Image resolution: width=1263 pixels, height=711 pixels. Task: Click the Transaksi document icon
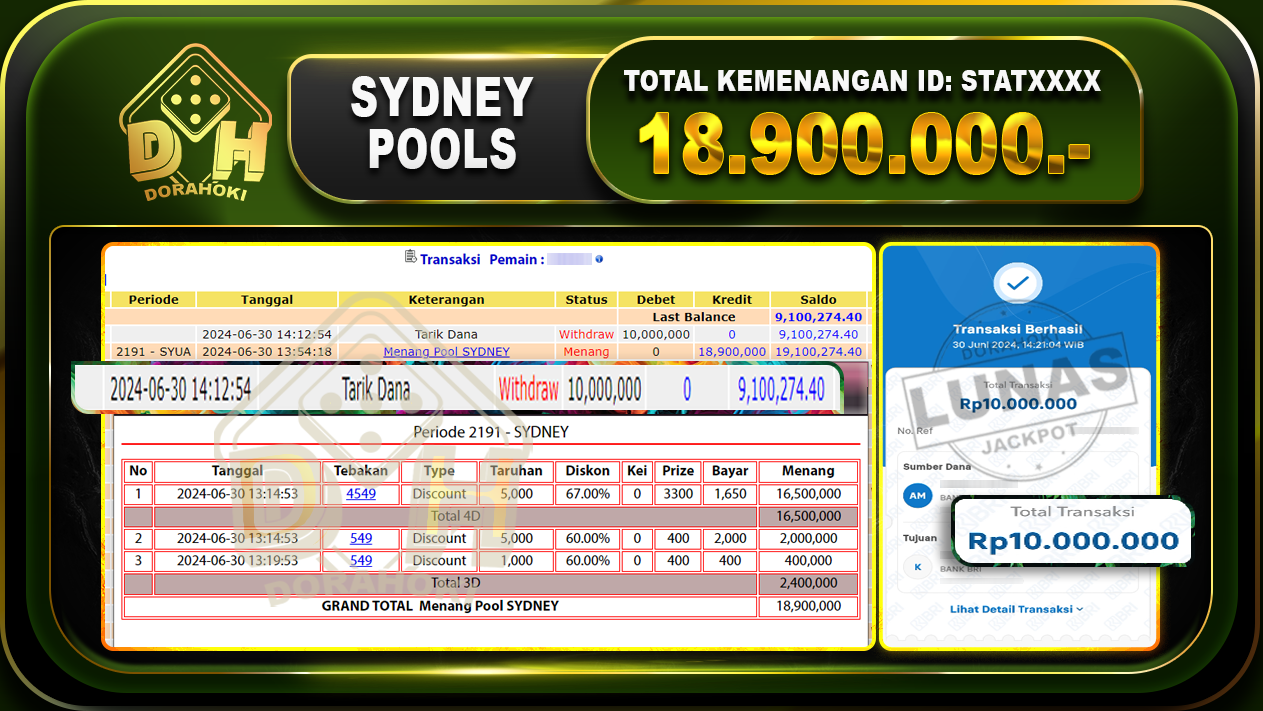click(x=409, y=258)
